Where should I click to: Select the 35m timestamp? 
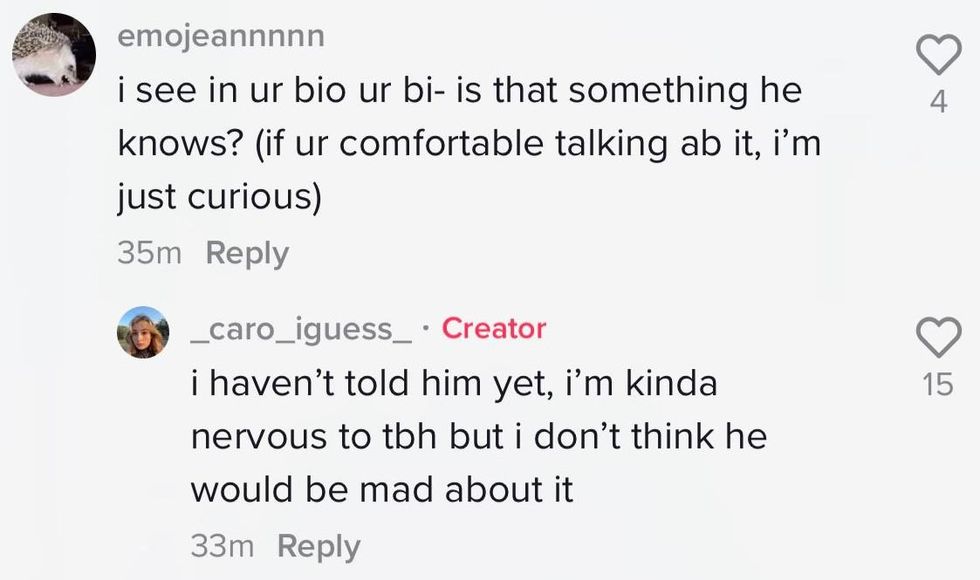(x=149, y=254)
